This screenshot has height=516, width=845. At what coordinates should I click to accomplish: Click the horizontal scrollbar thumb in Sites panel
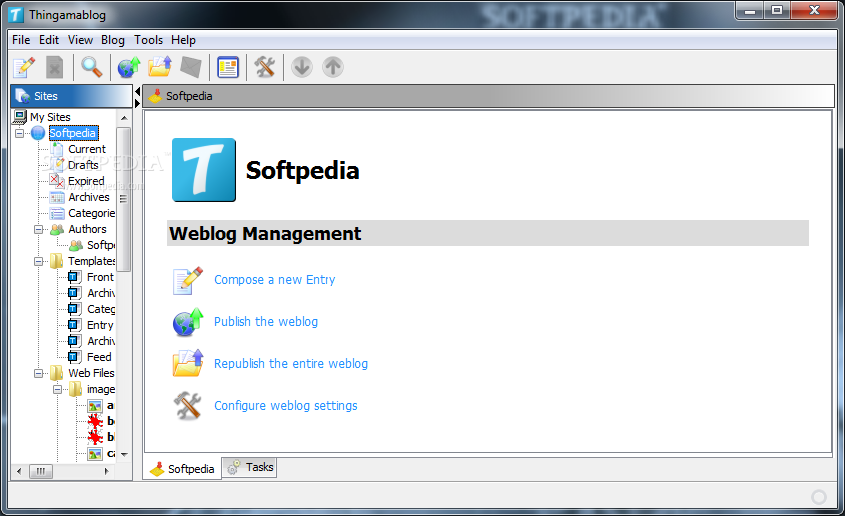point(40,471)
